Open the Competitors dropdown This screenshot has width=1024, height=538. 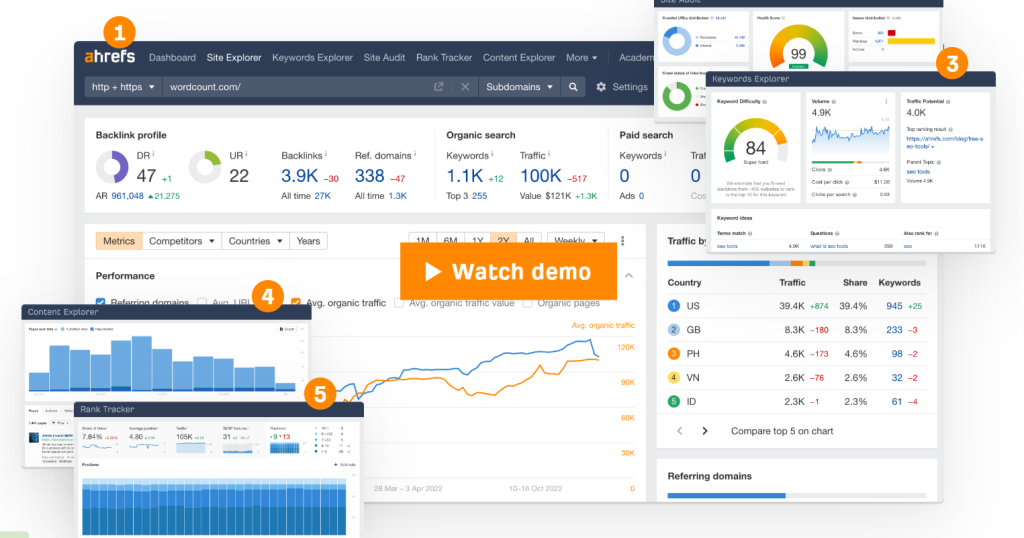pyautogui.click(x=181, y=241)
